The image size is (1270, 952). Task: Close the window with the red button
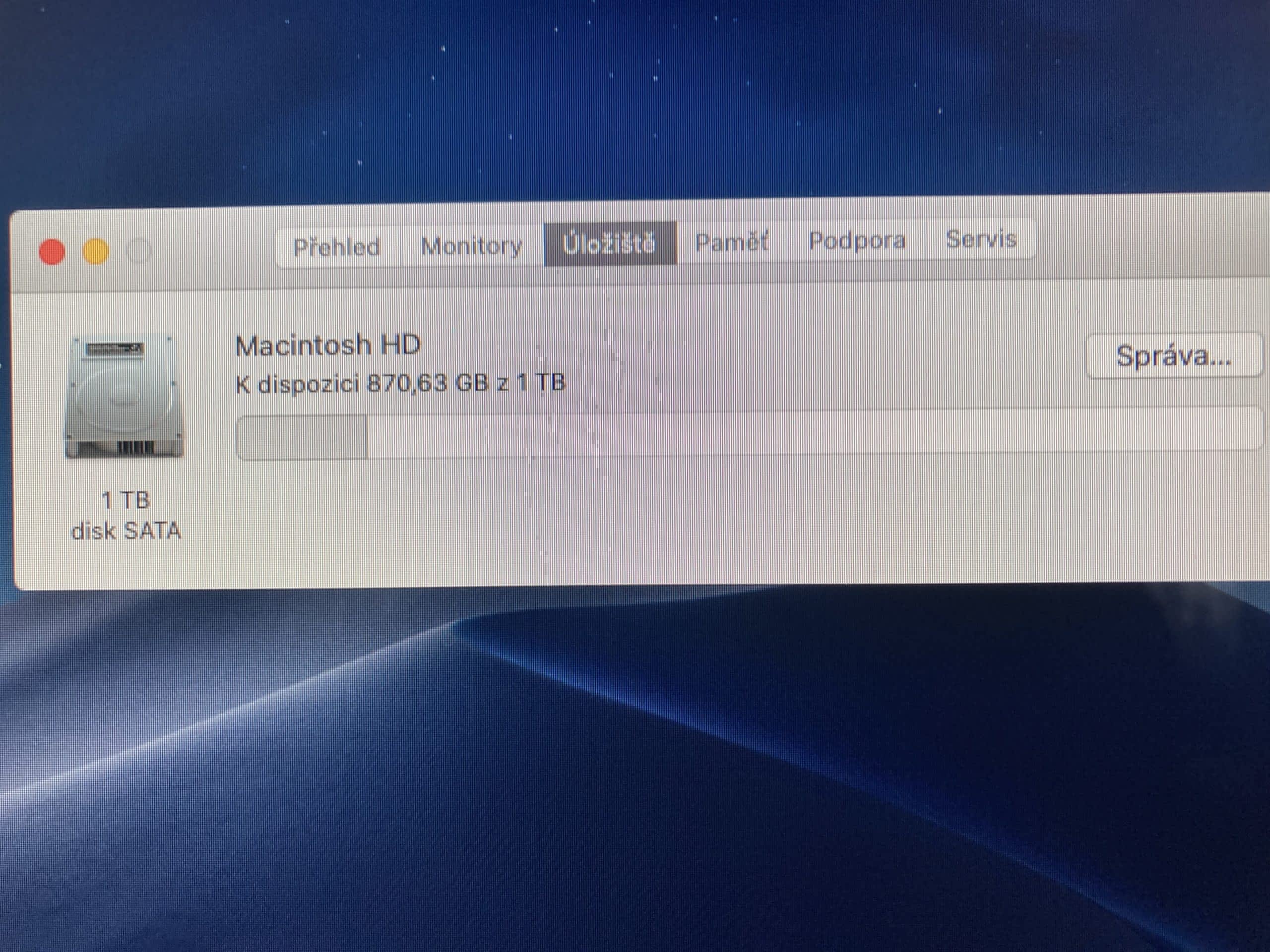[52, 252]
